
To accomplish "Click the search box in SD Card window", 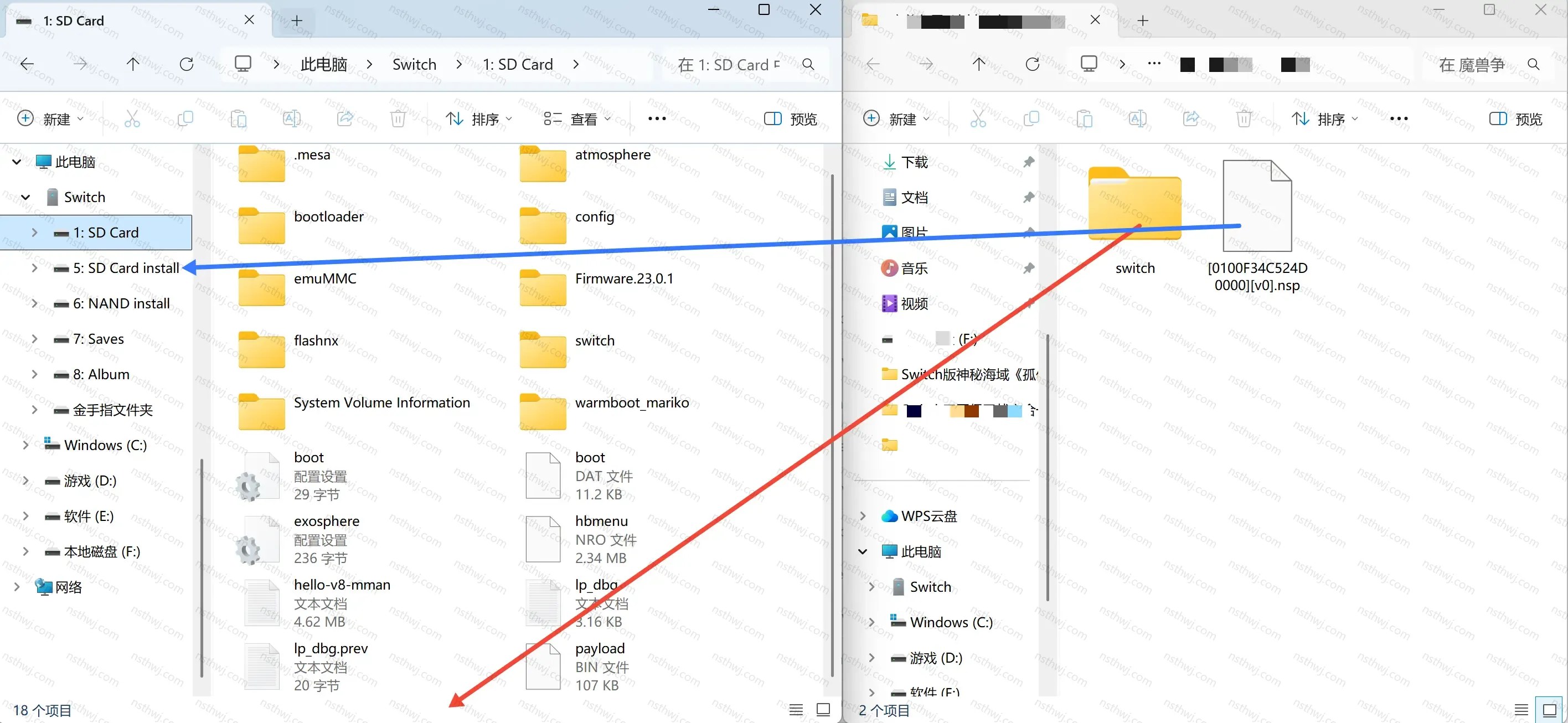I will tap(745, 64).
